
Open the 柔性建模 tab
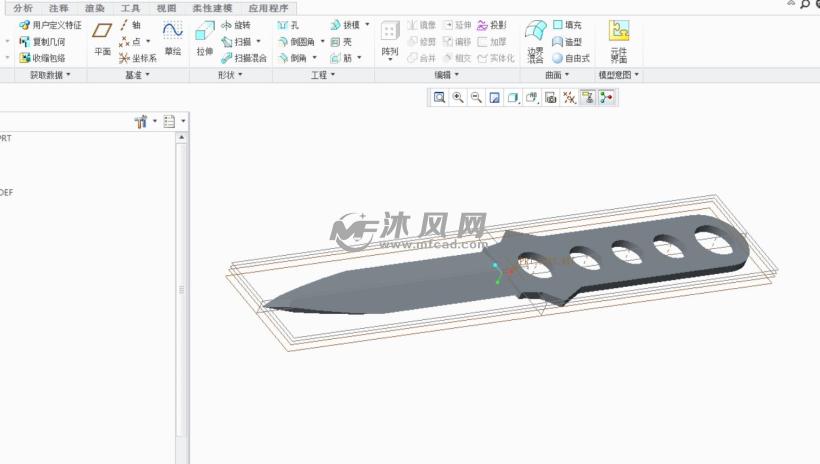(x=212, y=8)
